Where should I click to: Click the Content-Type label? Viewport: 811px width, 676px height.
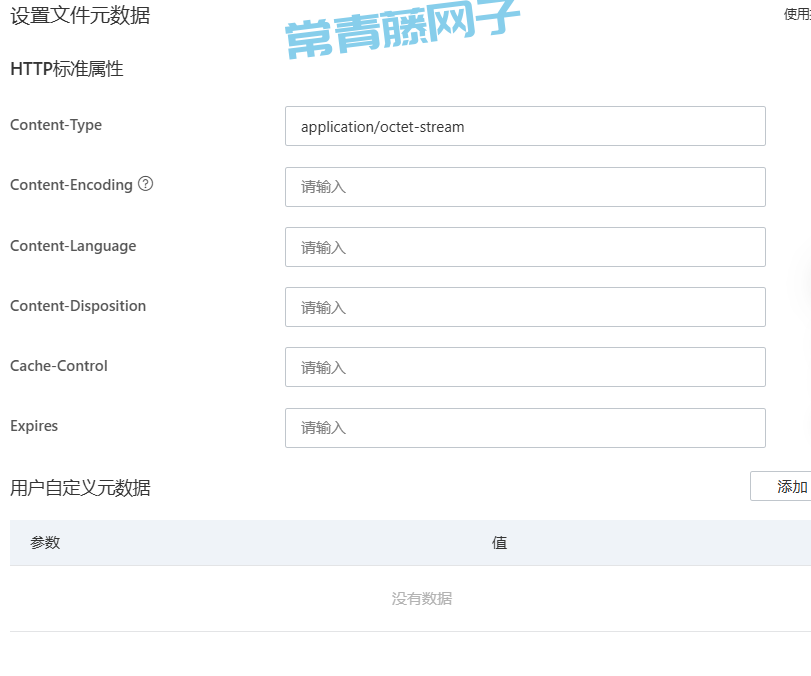(56, 125)
